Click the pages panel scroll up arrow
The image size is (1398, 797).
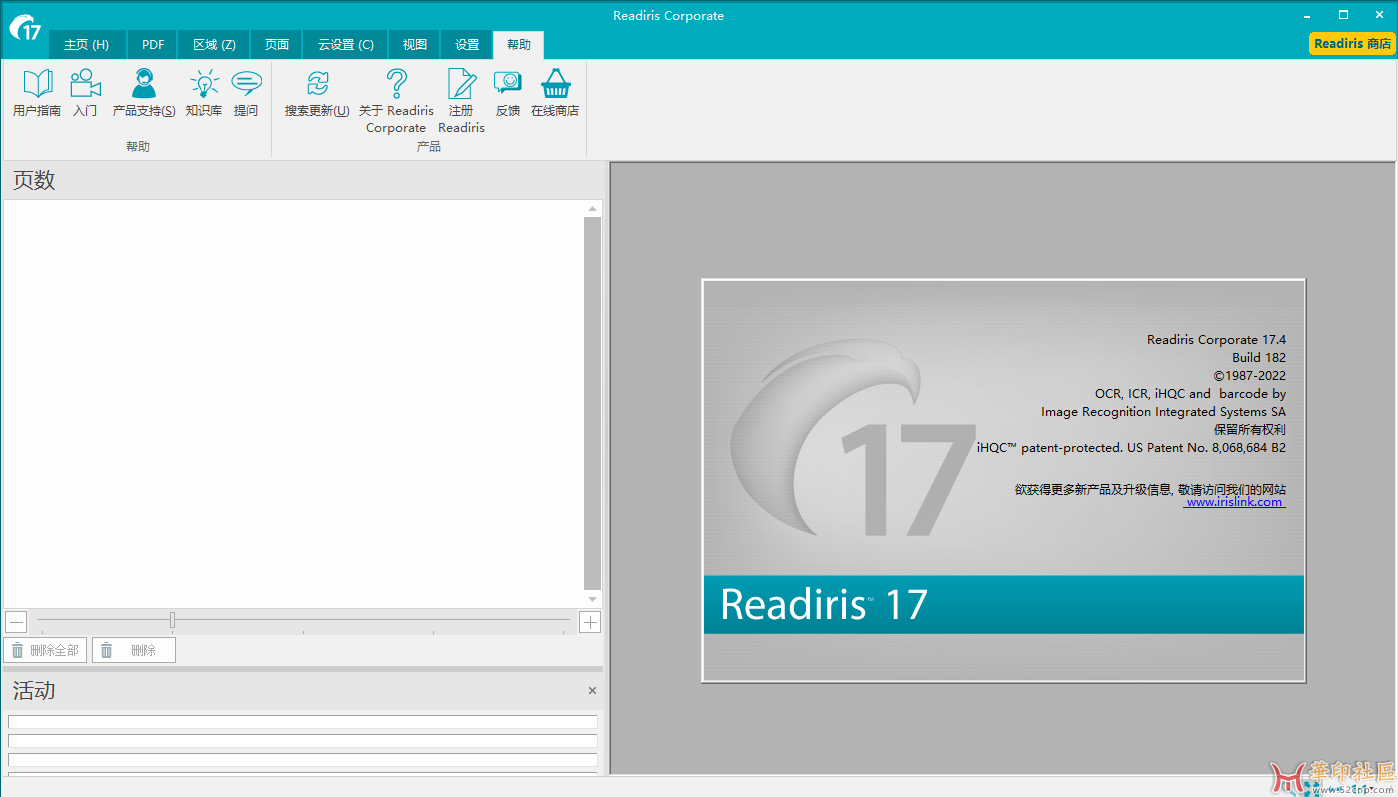click(592, 209)
